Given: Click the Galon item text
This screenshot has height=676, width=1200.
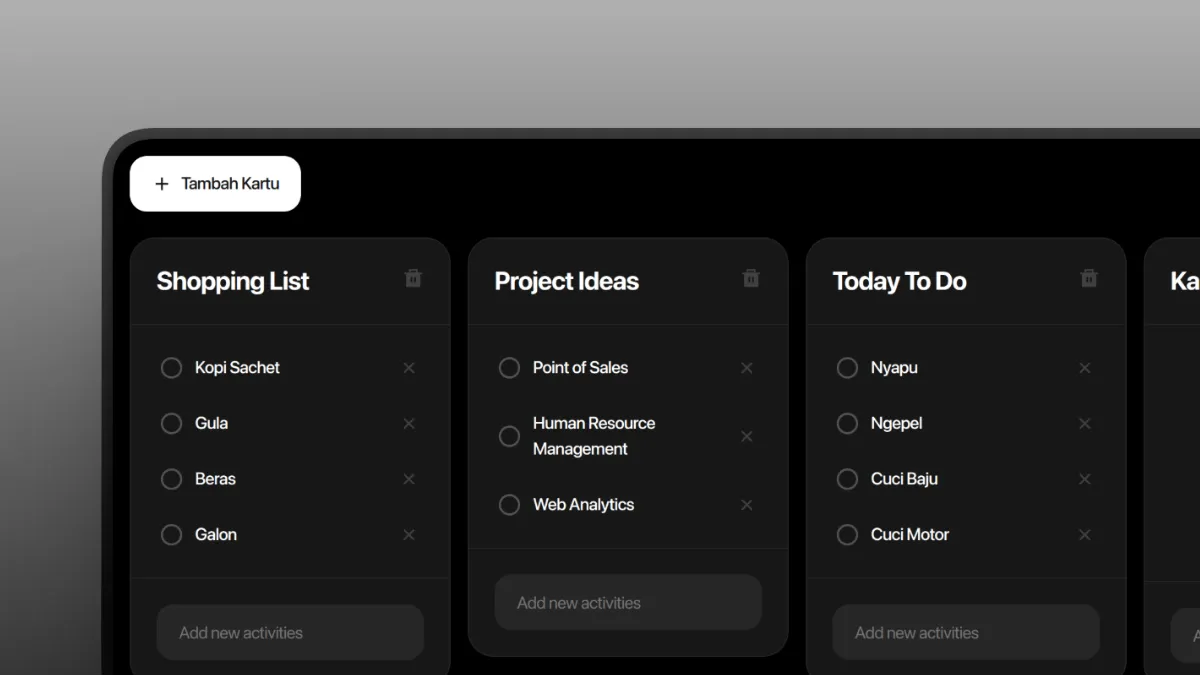Looking at the screenshot, I should click(216, 535).
